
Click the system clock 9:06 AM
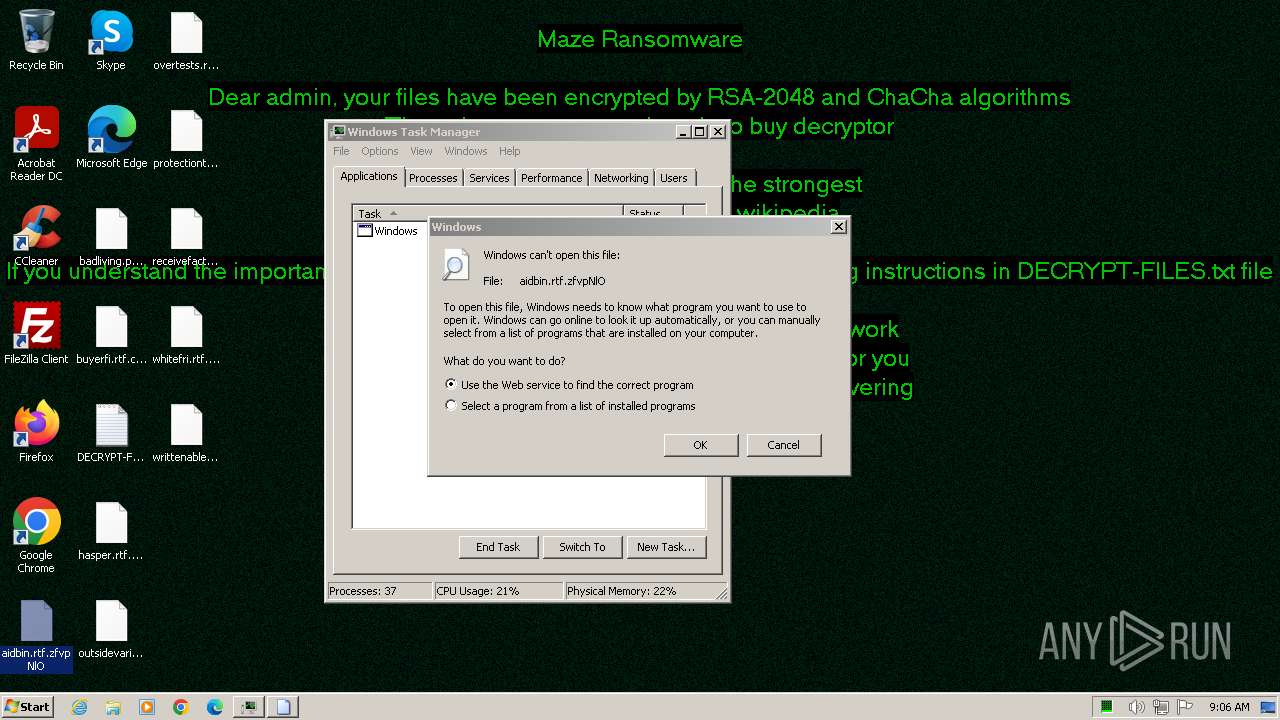tap(1229, 707)
